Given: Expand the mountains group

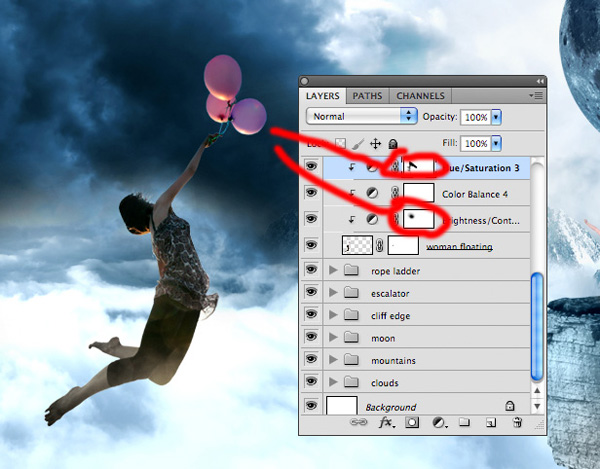Looking at the screenshot, I should (333, 360).
